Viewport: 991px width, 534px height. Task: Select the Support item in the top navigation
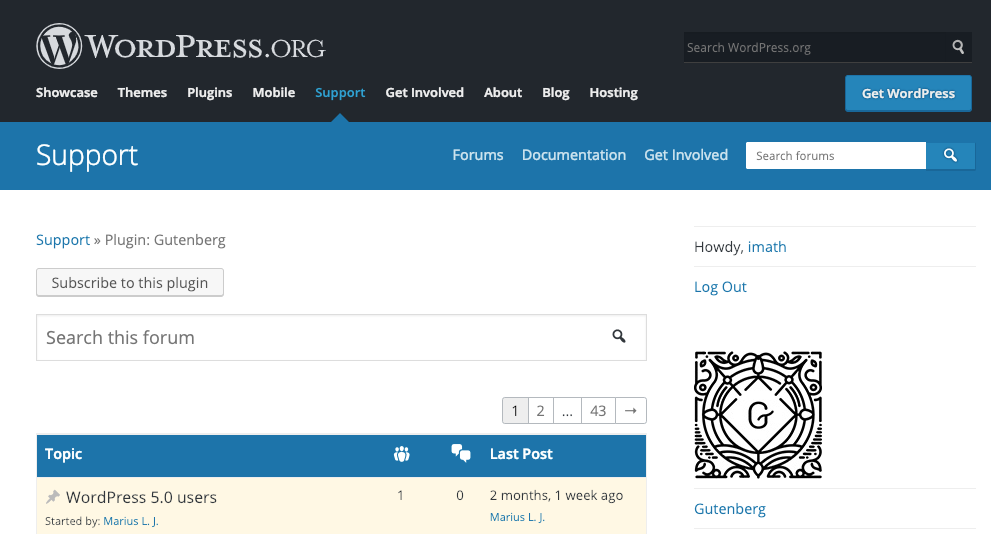click(340, 92)
